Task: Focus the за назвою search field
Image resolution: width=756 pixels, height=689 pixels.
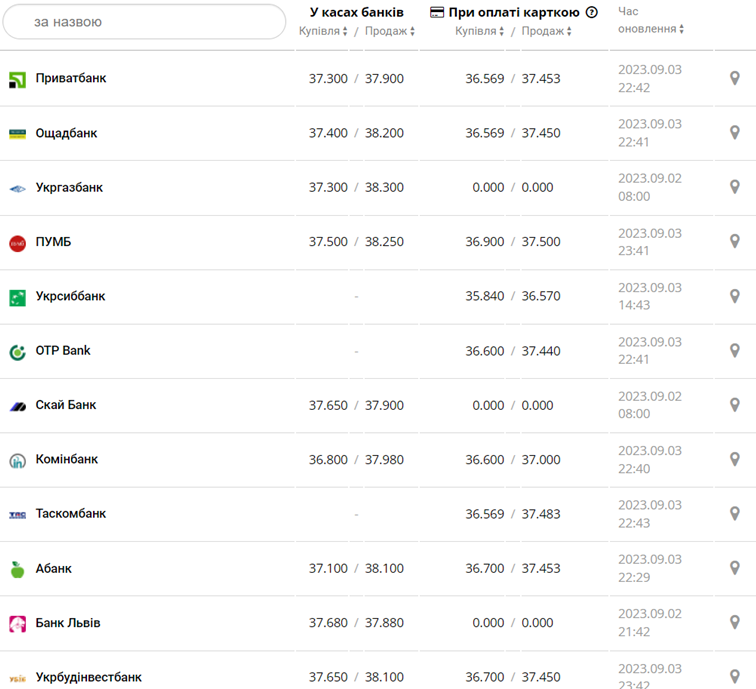Action: [144, 22]
